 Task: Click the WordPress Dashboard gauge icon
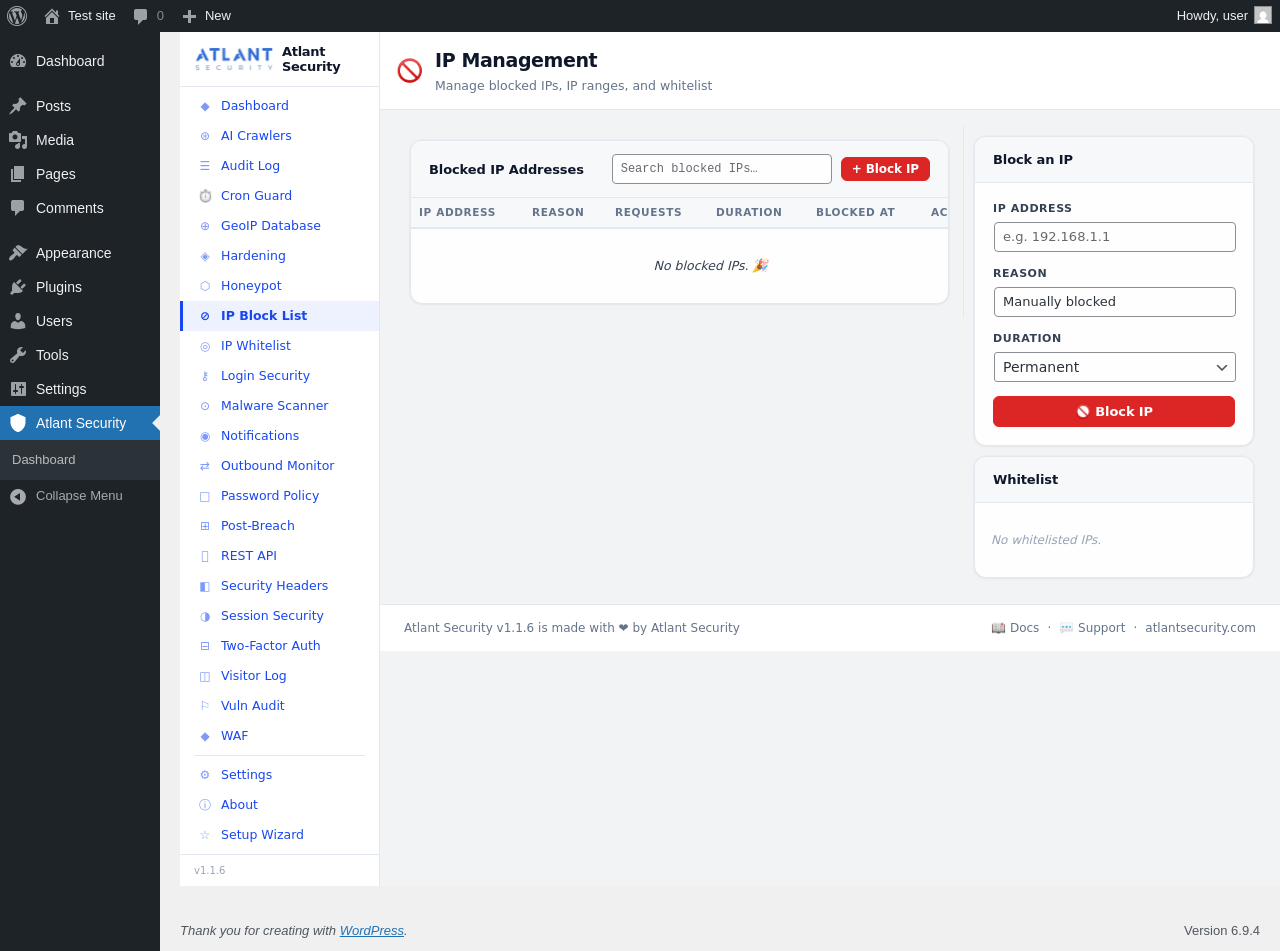(x=18, y=61)
